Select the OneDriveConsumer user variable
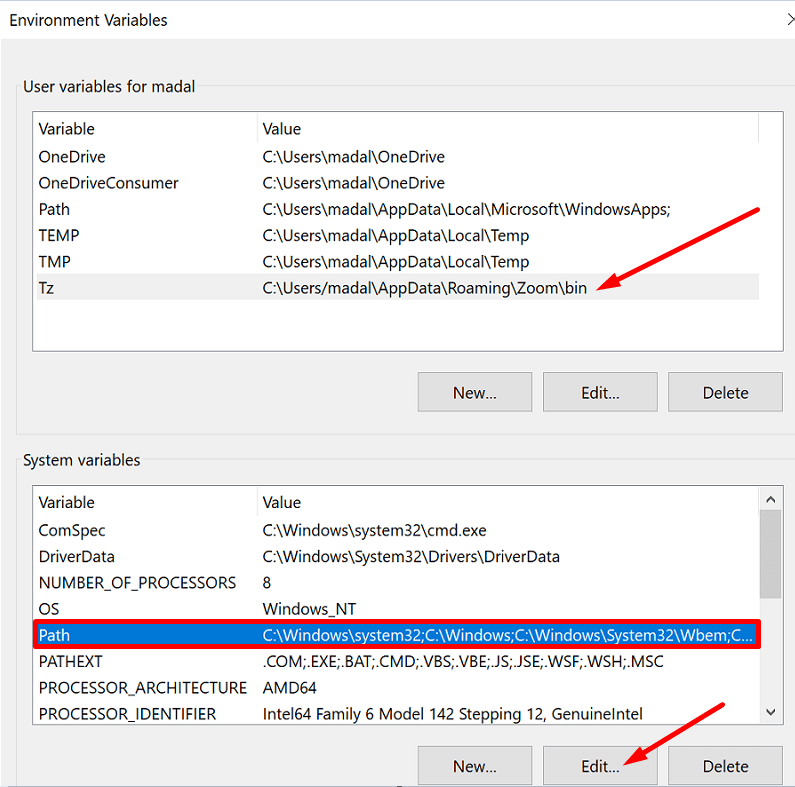The image size is (795, 787). click(x=398, y=183)
